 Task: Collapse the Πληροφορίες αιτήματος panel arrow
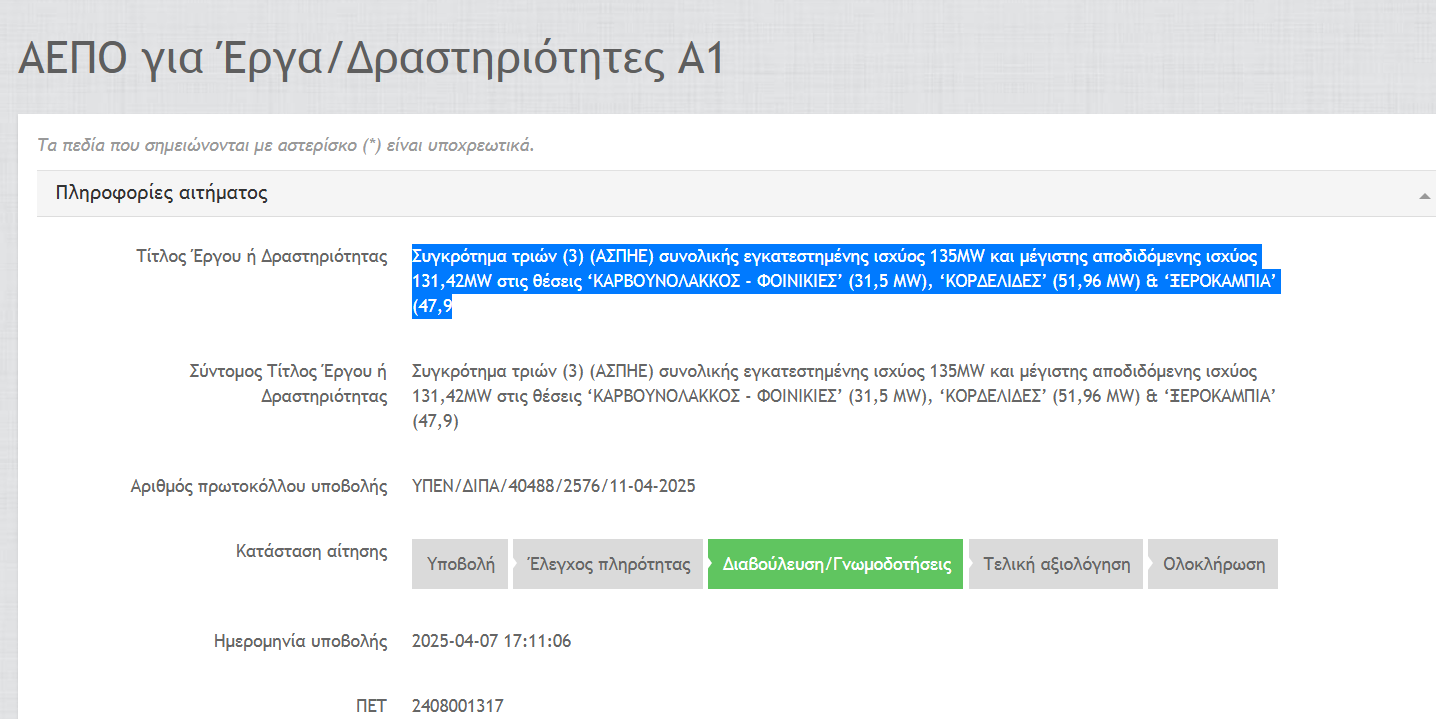[1424, 196]
